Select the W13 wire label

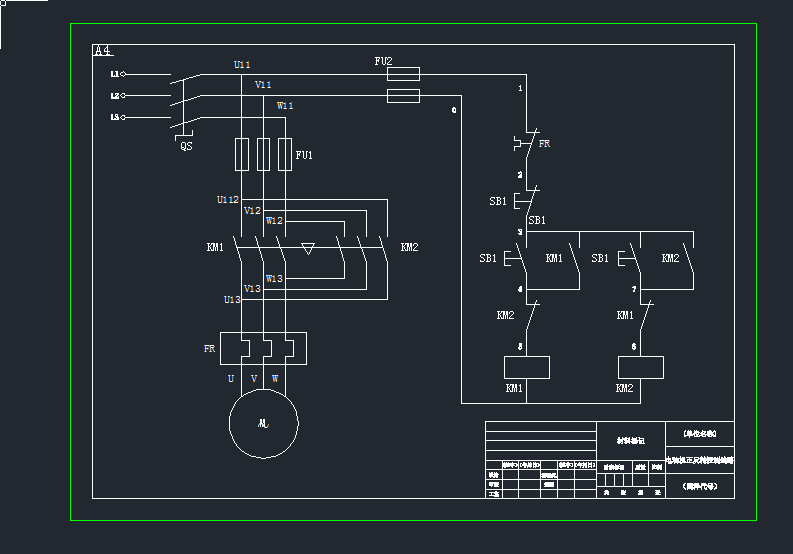(274, 279)
